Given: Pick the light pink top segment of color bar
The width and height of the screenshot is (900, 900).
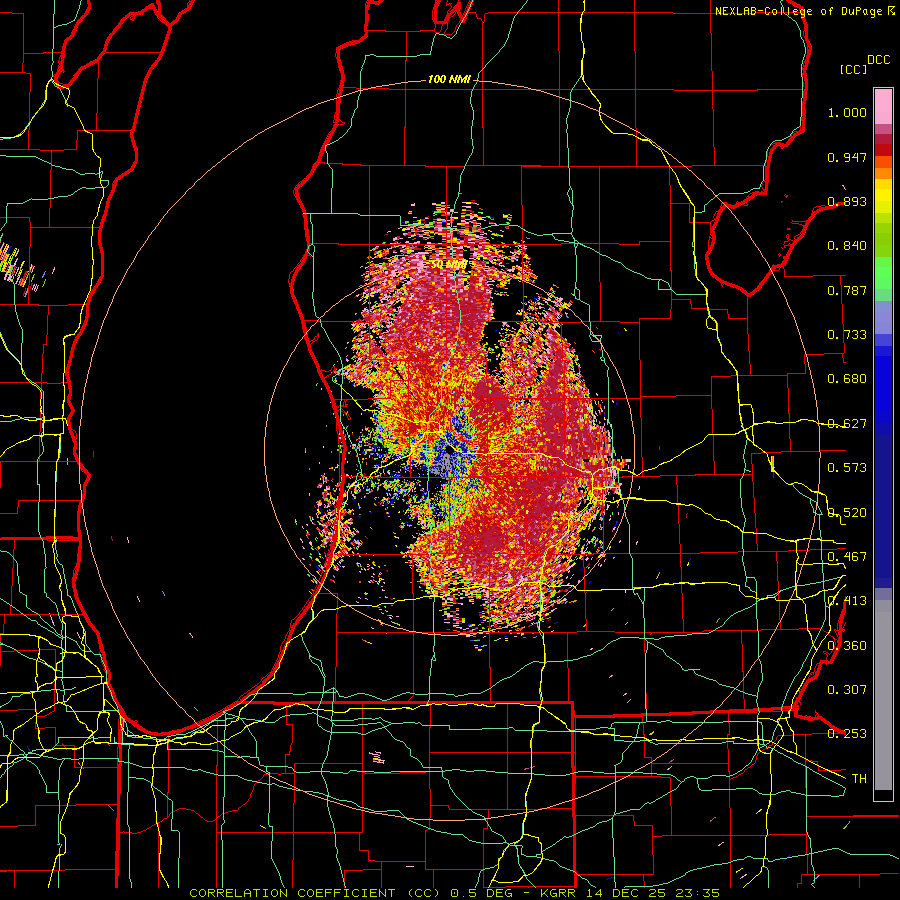Looking at the screenshot, I should (883, 106).
